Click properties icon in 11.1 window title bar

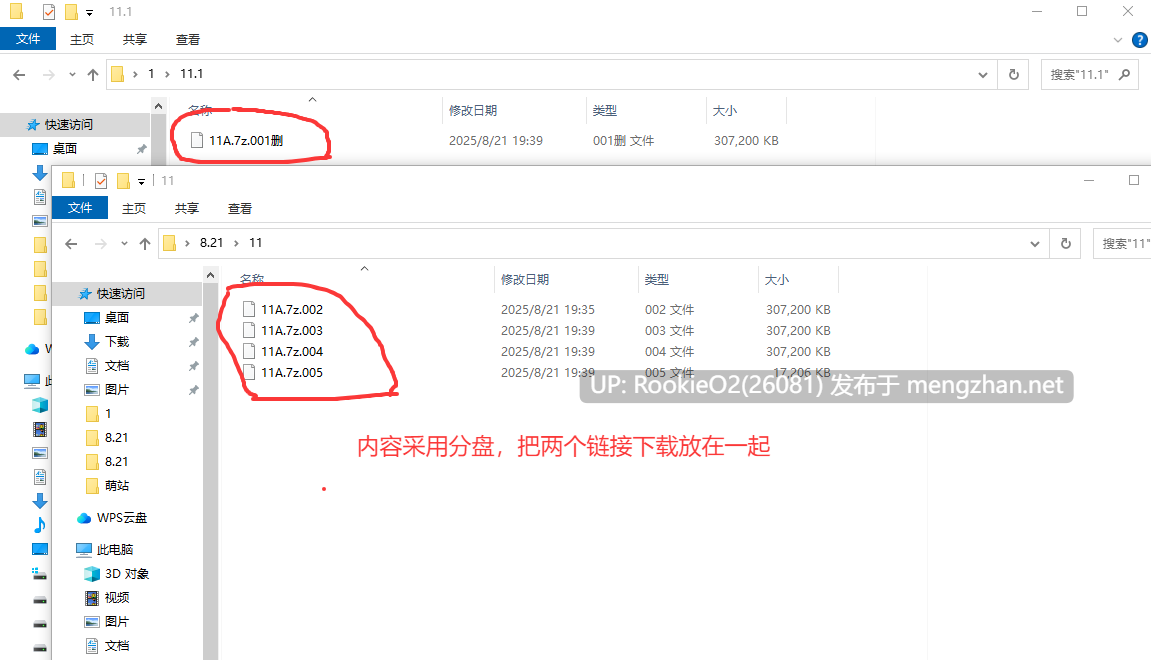(x=48, y=12)
